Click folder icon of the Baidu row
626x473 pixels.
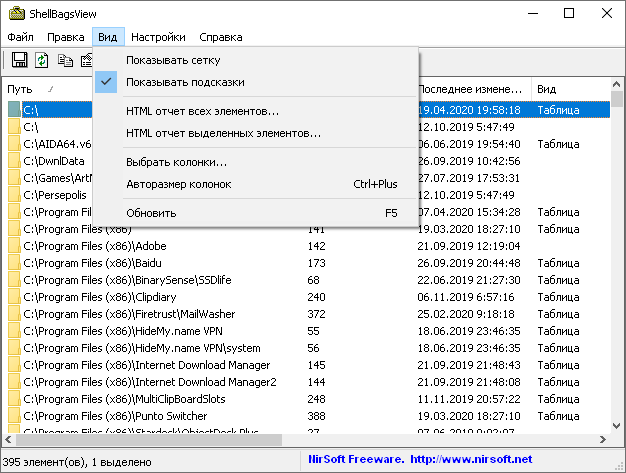(14, 263)
